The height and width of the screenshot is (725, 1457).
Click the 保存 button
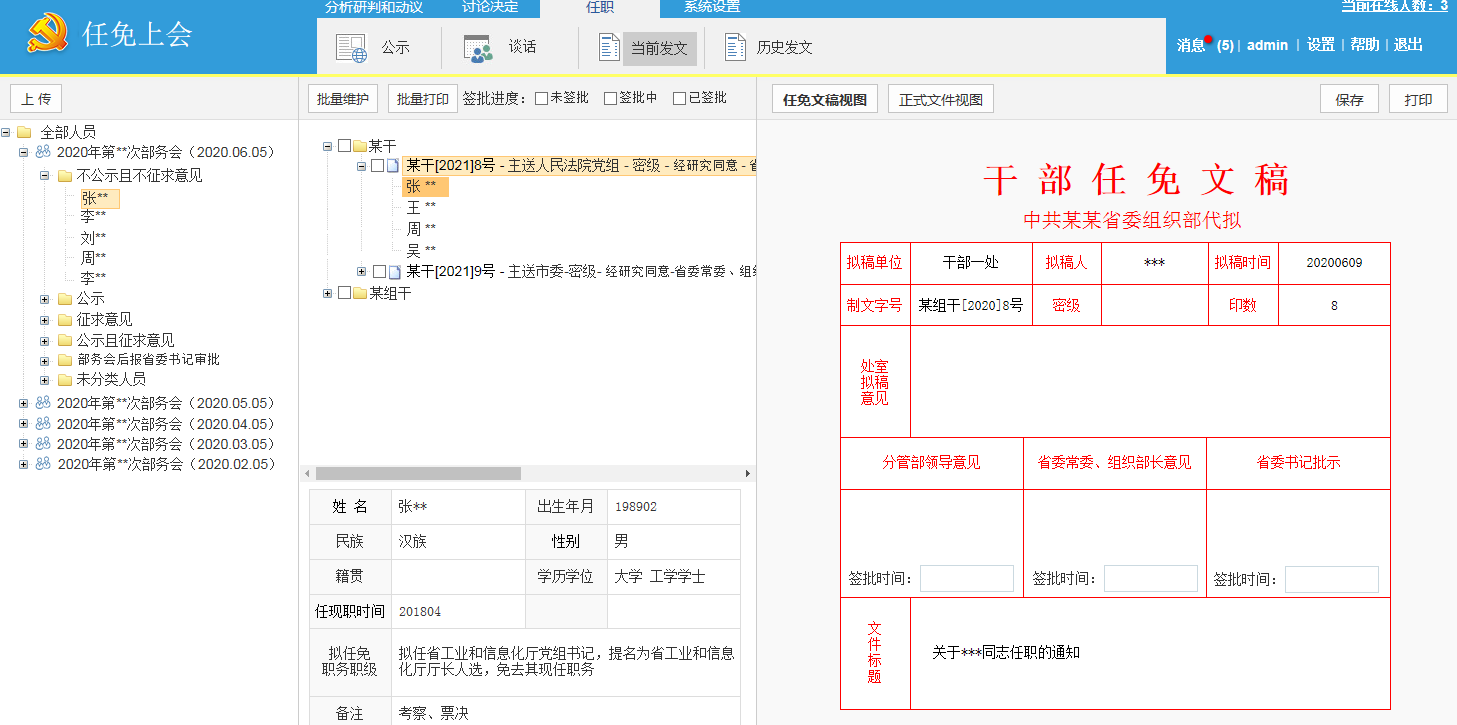point(1349,100)
